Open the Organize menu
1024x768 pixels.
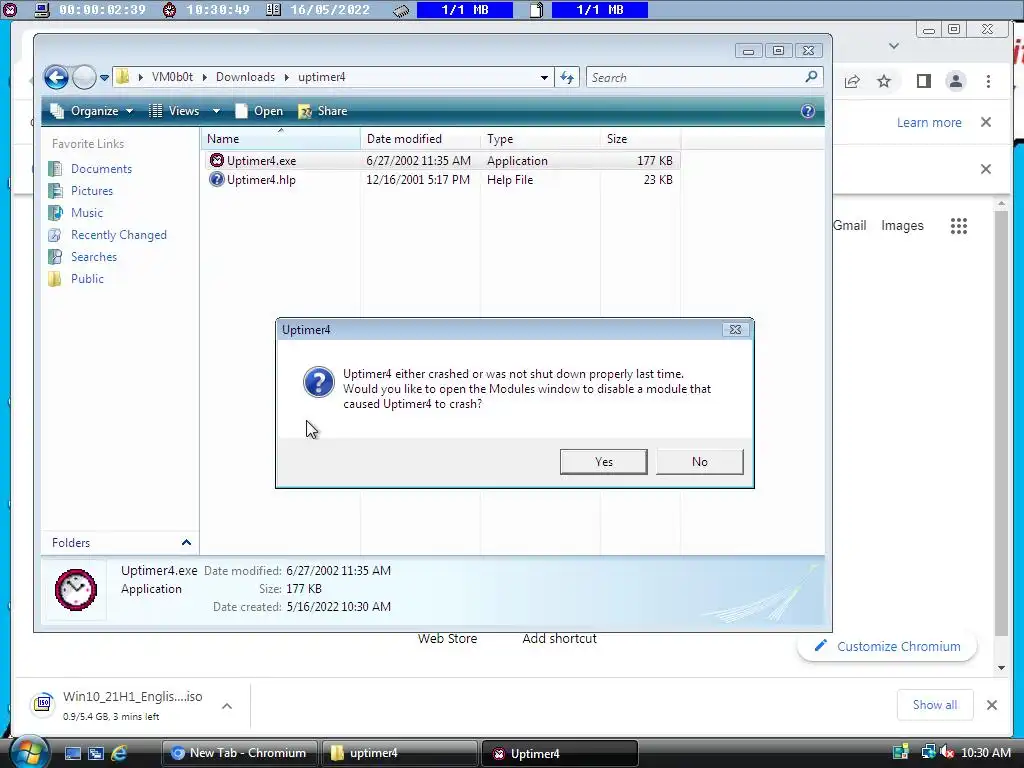click(x=92, y=111)
